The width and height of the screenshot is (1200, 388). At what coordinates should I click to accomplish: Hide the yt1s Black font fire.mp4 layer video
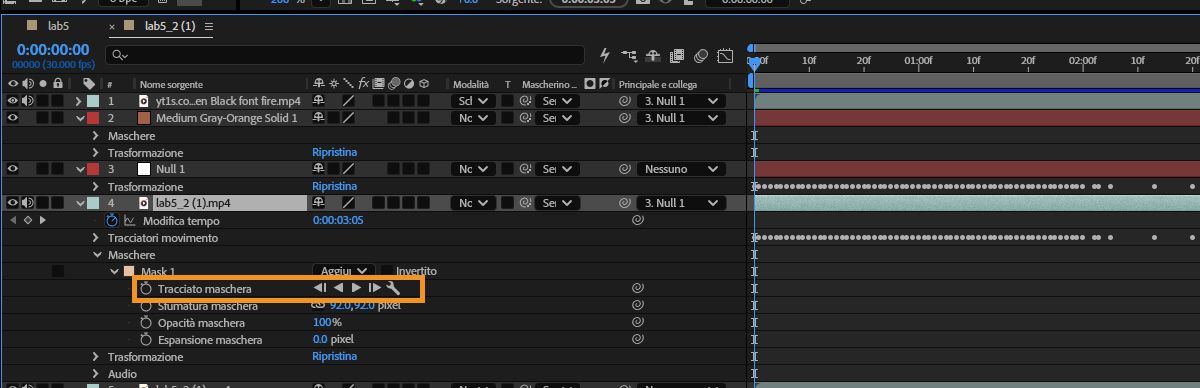pos(13,101)
